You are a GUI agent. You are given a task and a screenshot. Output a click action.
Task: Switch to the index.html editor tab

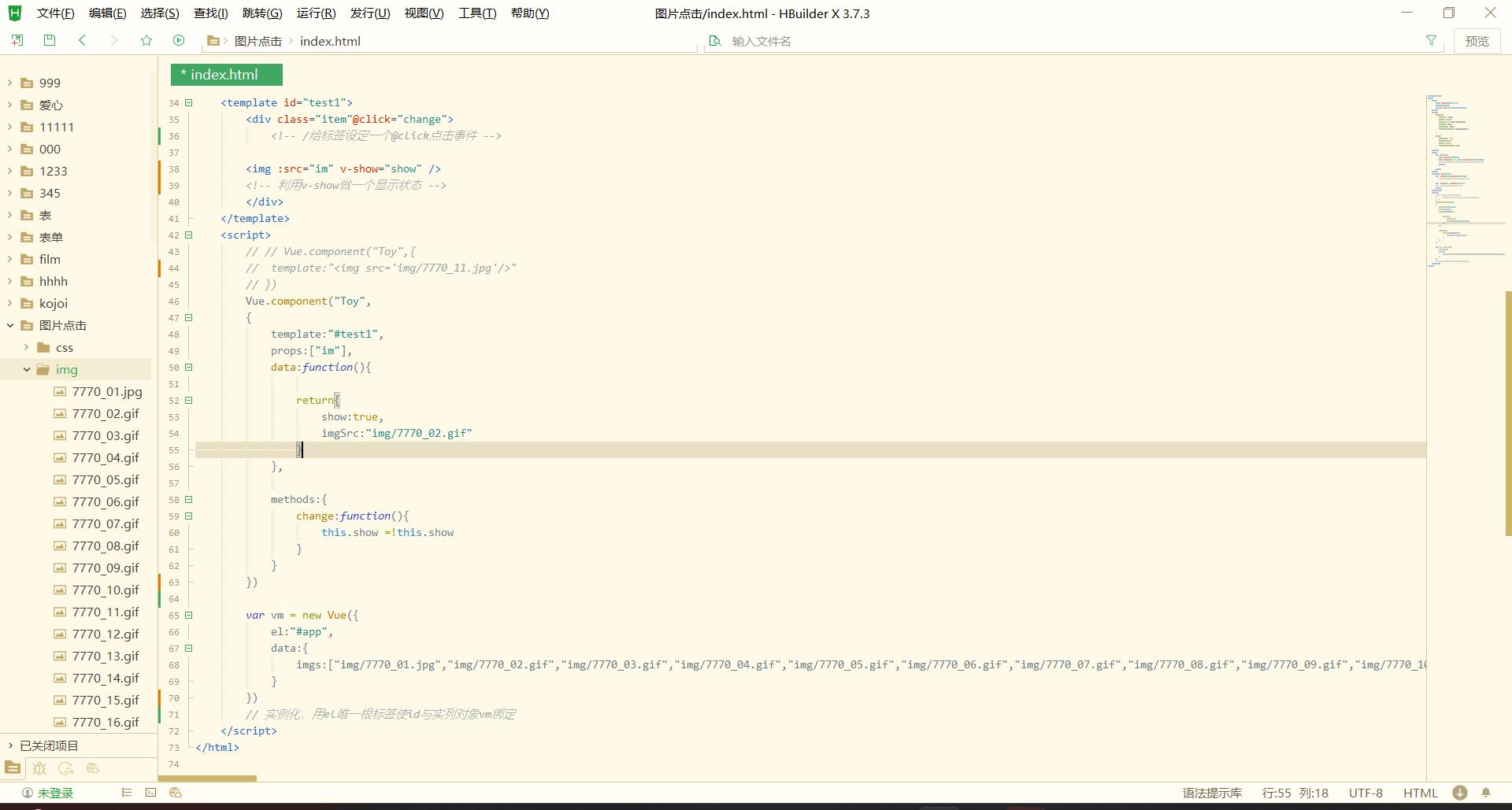tap(226, 75)
